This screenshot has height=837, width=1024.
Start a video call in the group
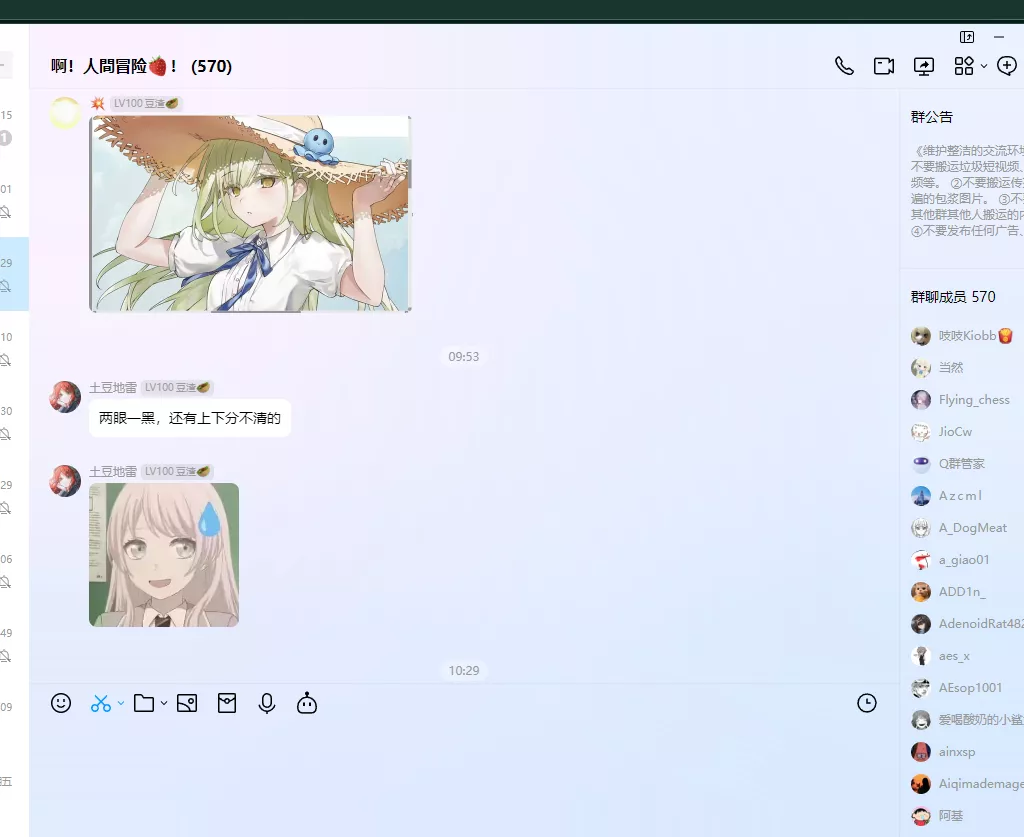(883, 66)
